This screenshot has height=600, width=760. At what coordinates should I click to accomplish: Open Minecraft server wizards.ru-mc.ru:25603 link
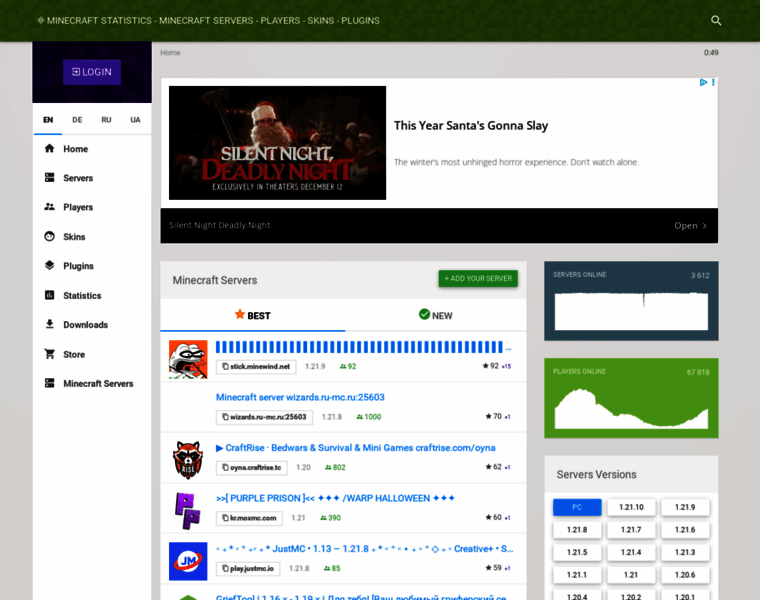pyautogui.click(x=300, y=397)
